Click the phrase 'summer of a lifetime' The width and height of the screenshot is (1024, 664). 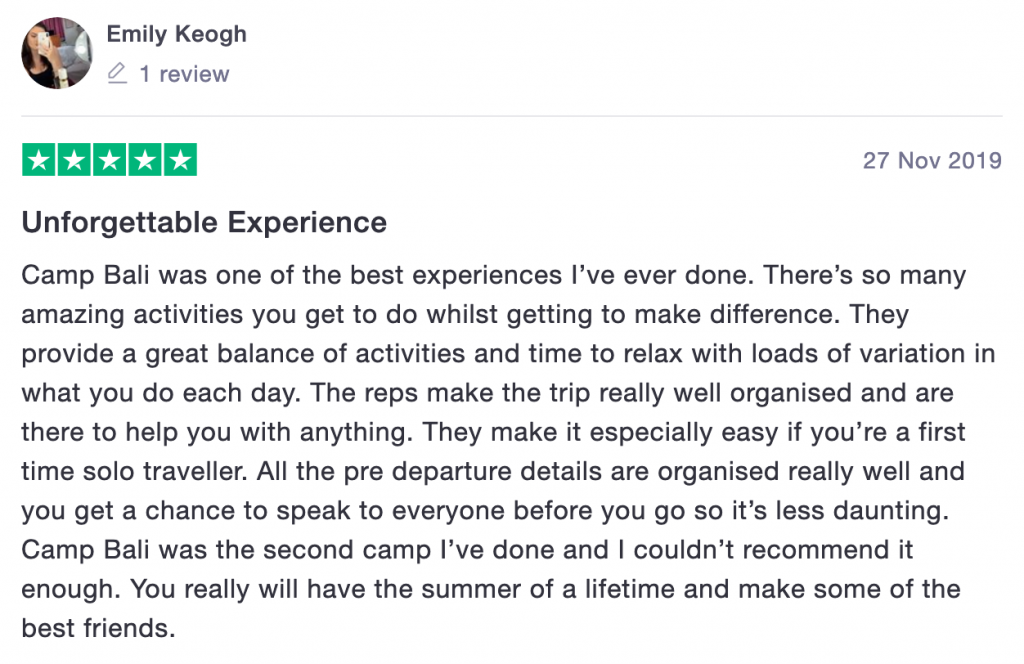tap(548, 590)
